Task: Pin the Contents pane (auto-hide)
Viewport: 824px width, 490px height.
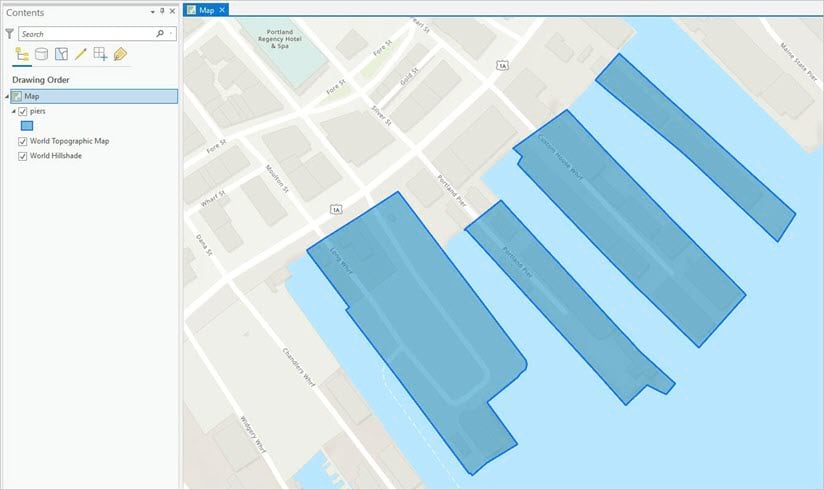Action: click(162, 11)
